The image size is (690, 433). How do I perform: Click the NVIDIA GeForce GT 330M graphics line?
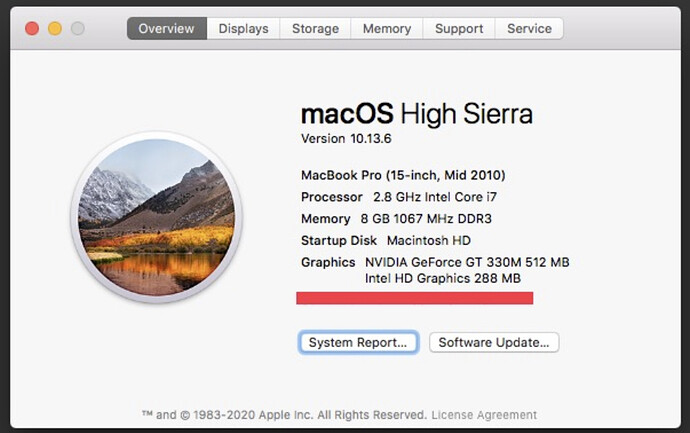coord(467,262)
